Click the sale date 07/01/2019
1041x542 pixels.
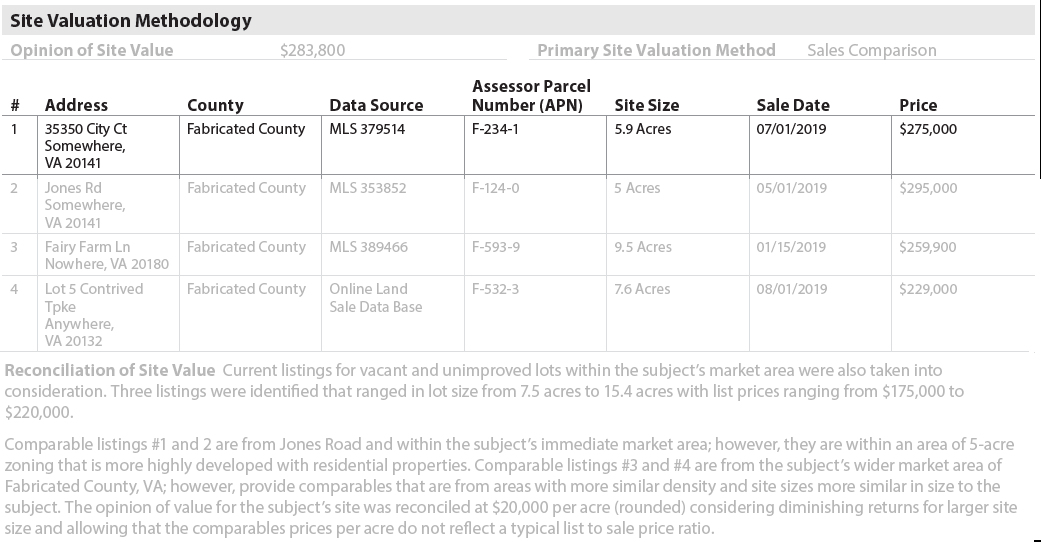pos(791,129)
